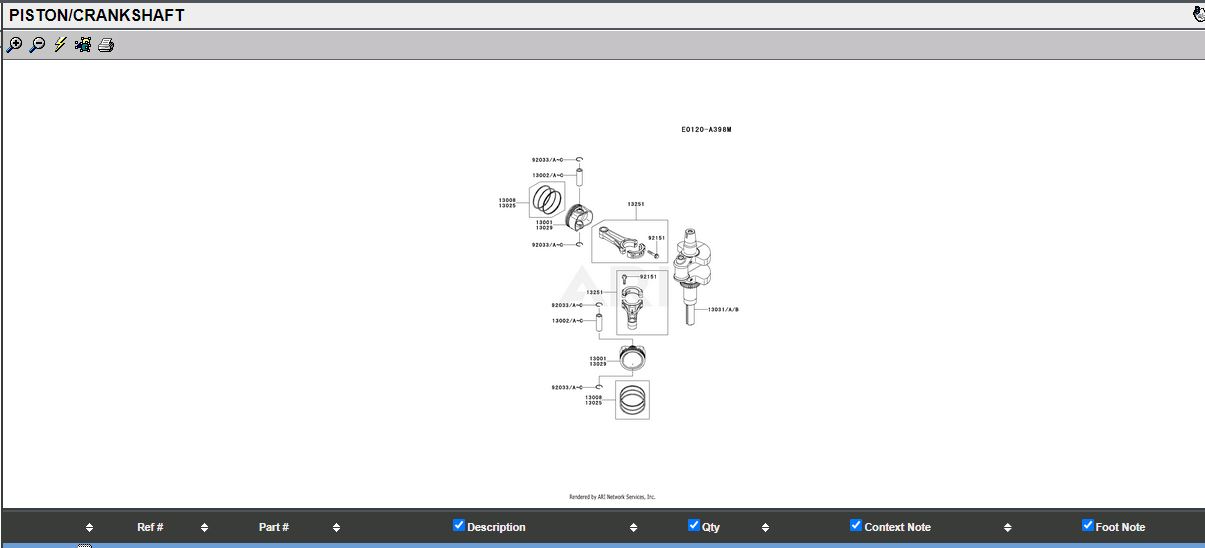Image resolution: width=1205 pixels, height=548 pixels.
Task: Click the sort arrows right of Qty
Action: click(x=765, y=528)
